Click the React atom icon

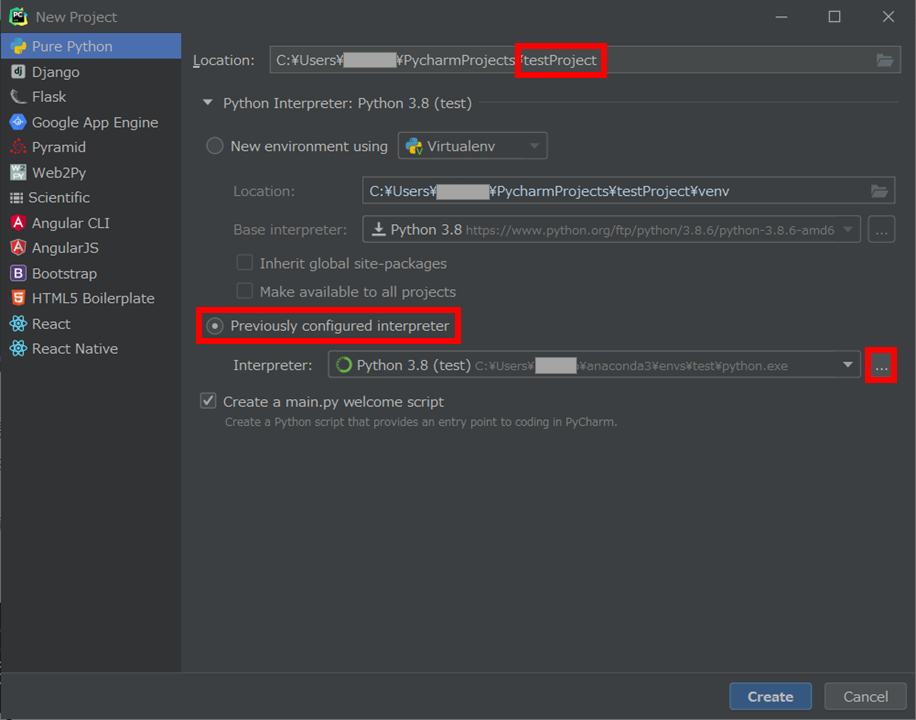[18, 324]
